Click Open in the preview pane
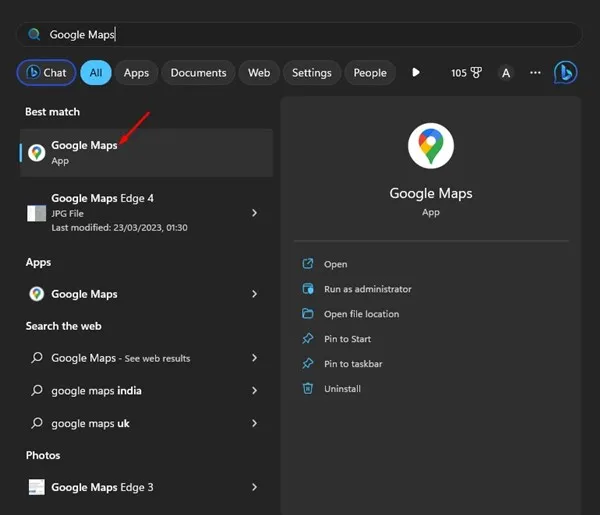 pos(336,264)
